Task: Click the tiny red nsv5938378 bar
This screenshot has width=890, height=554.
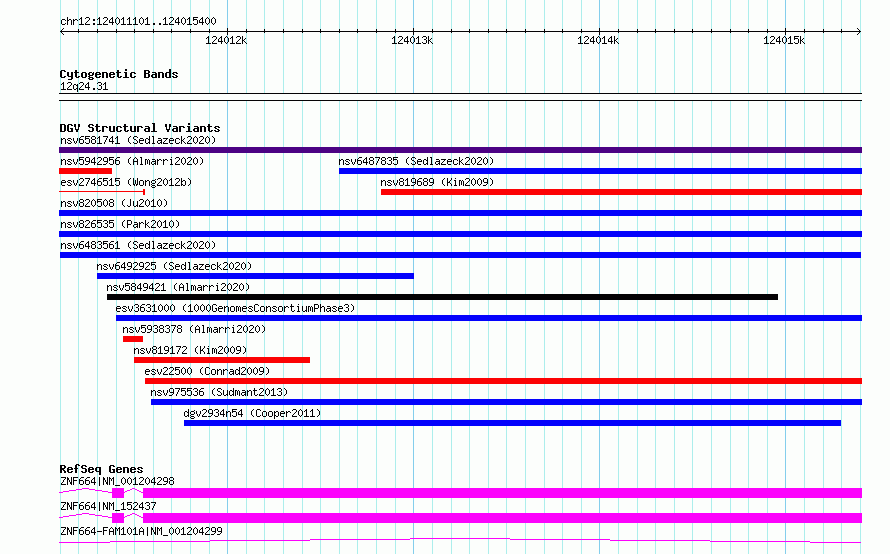Action: (133, 339)
